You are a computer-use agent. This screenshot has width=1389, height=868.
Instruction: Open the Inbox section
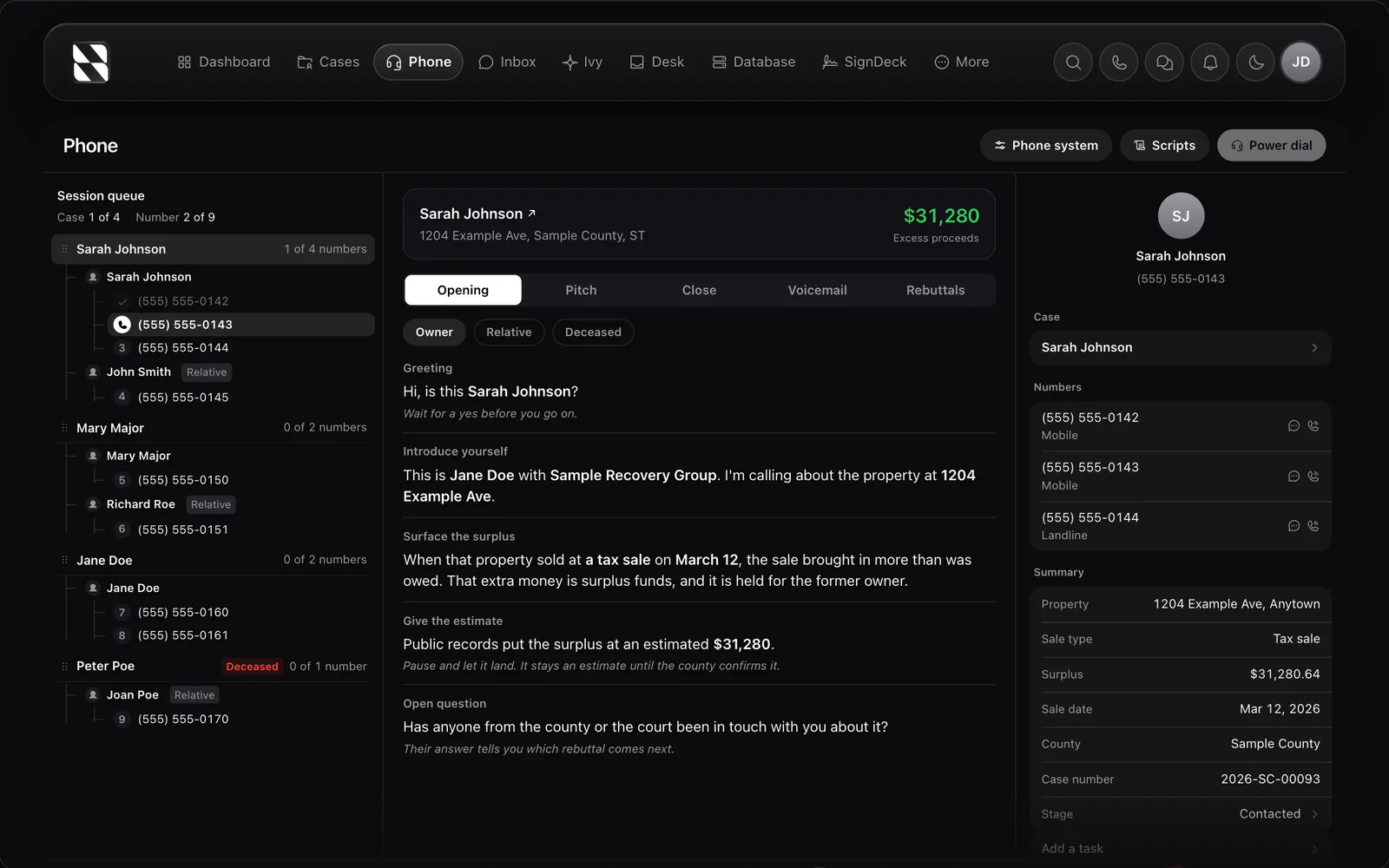click(508, 62)
